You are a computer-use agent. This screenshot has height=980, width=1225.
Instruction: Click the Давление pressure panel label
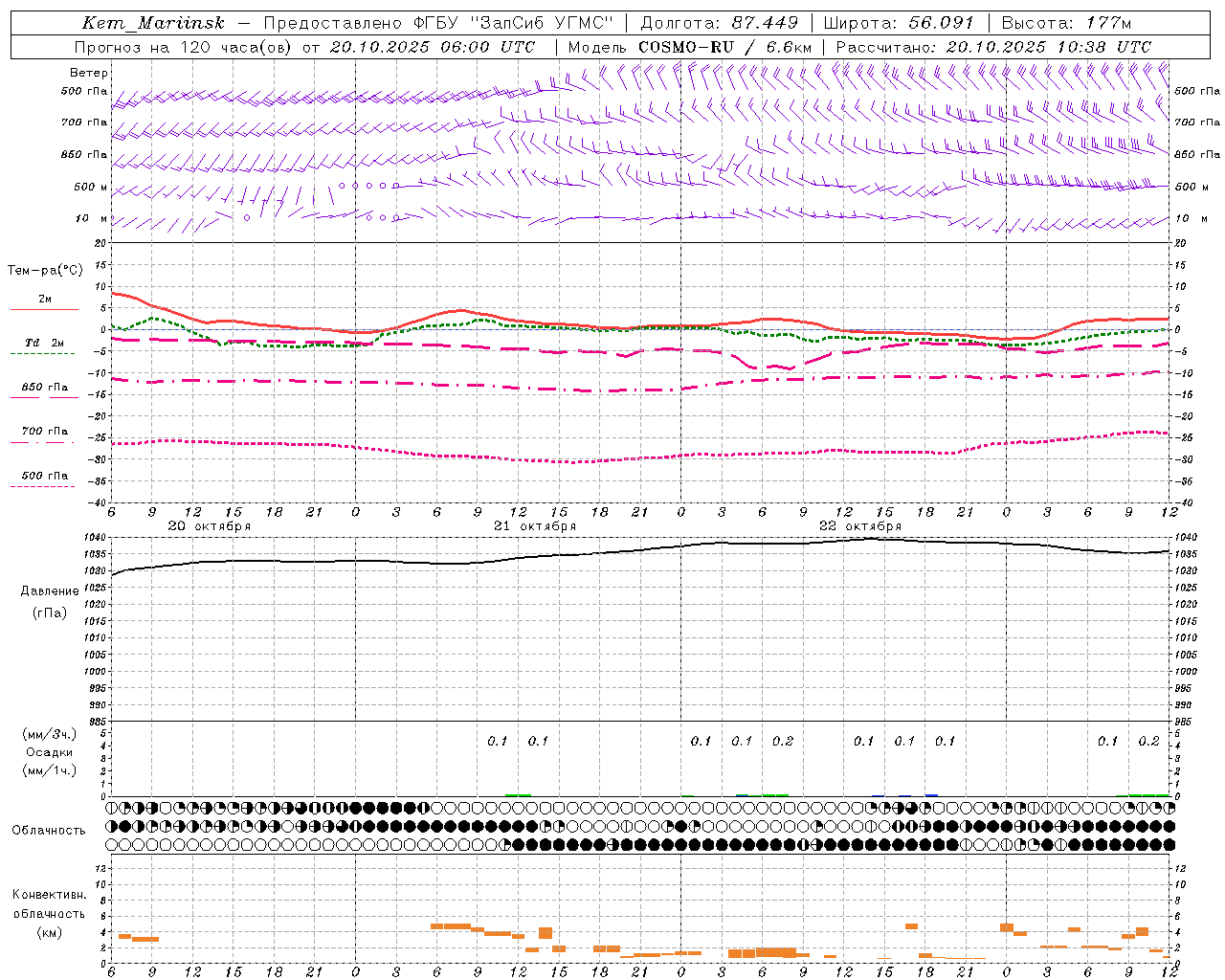[x=50, y=591]
